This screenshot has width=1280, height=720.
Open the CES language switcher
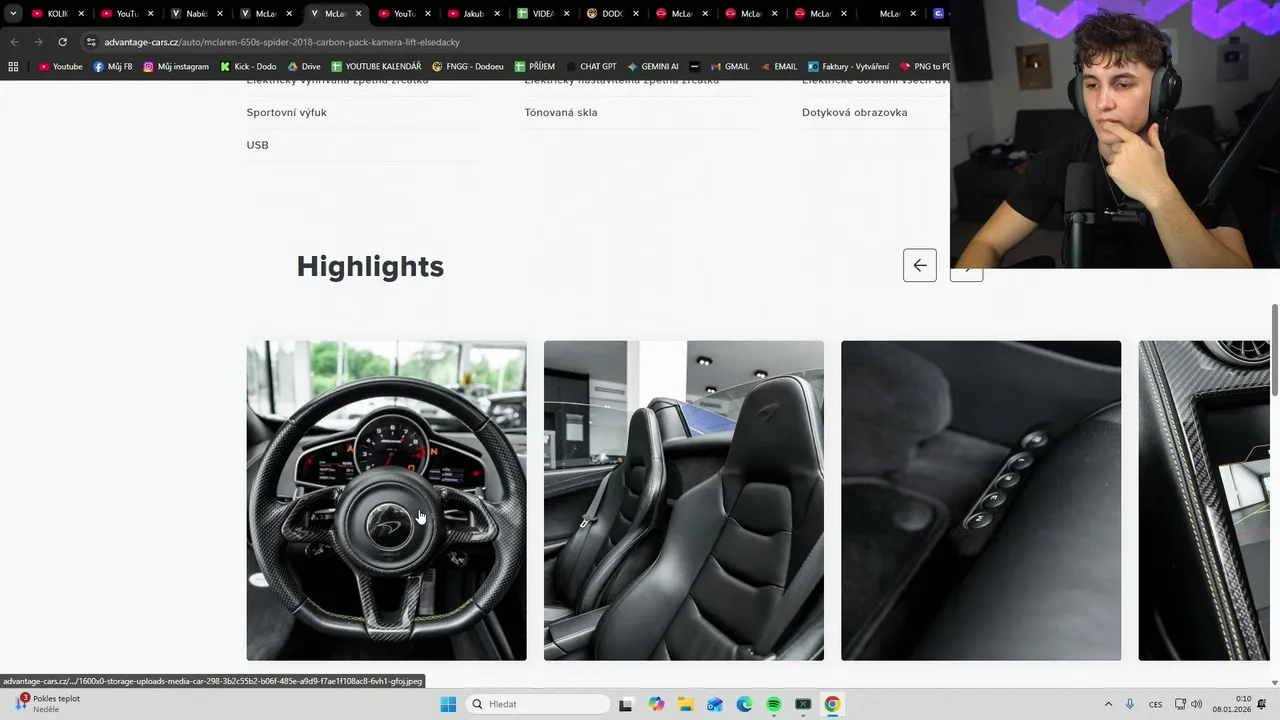tap(1155, 704)
